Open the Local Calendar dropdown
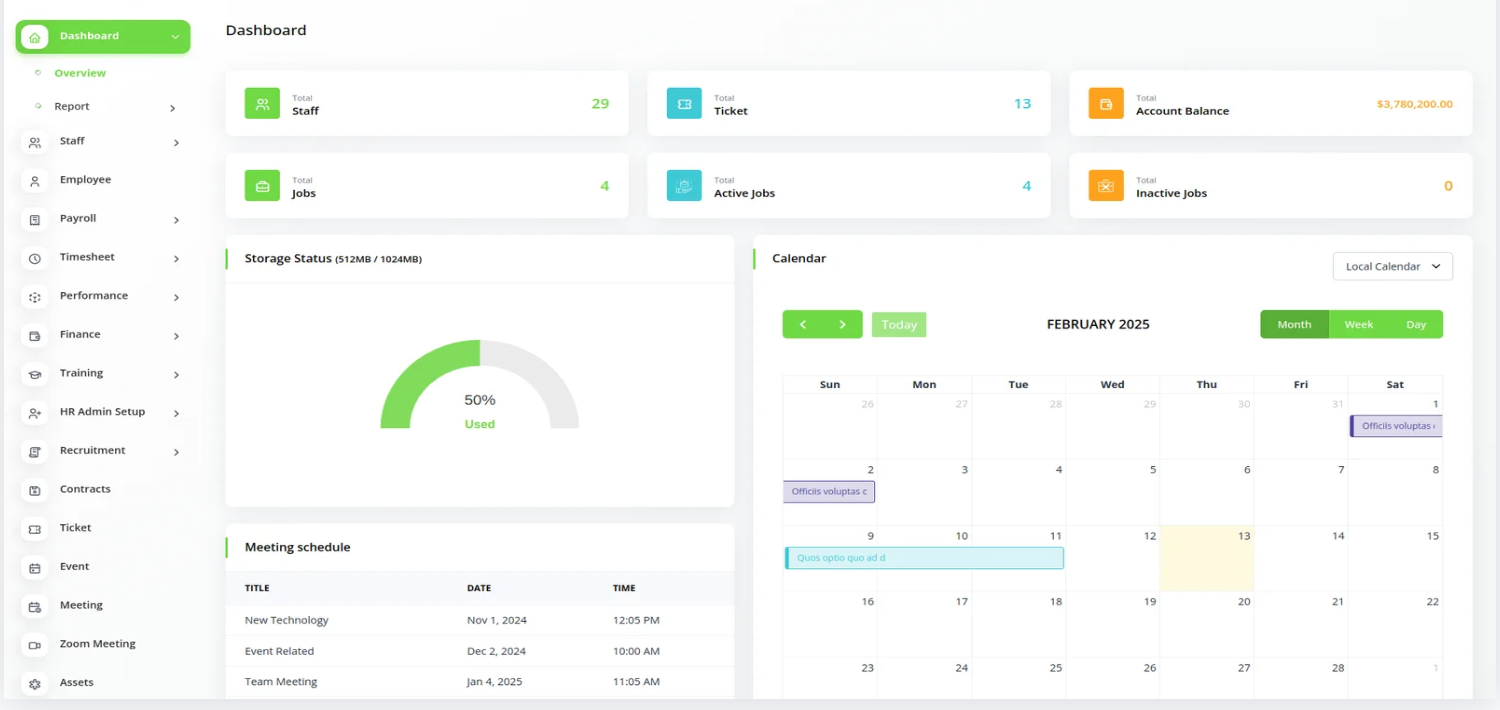Screen dimensions: 1500x710 [x=1392, y=267]
